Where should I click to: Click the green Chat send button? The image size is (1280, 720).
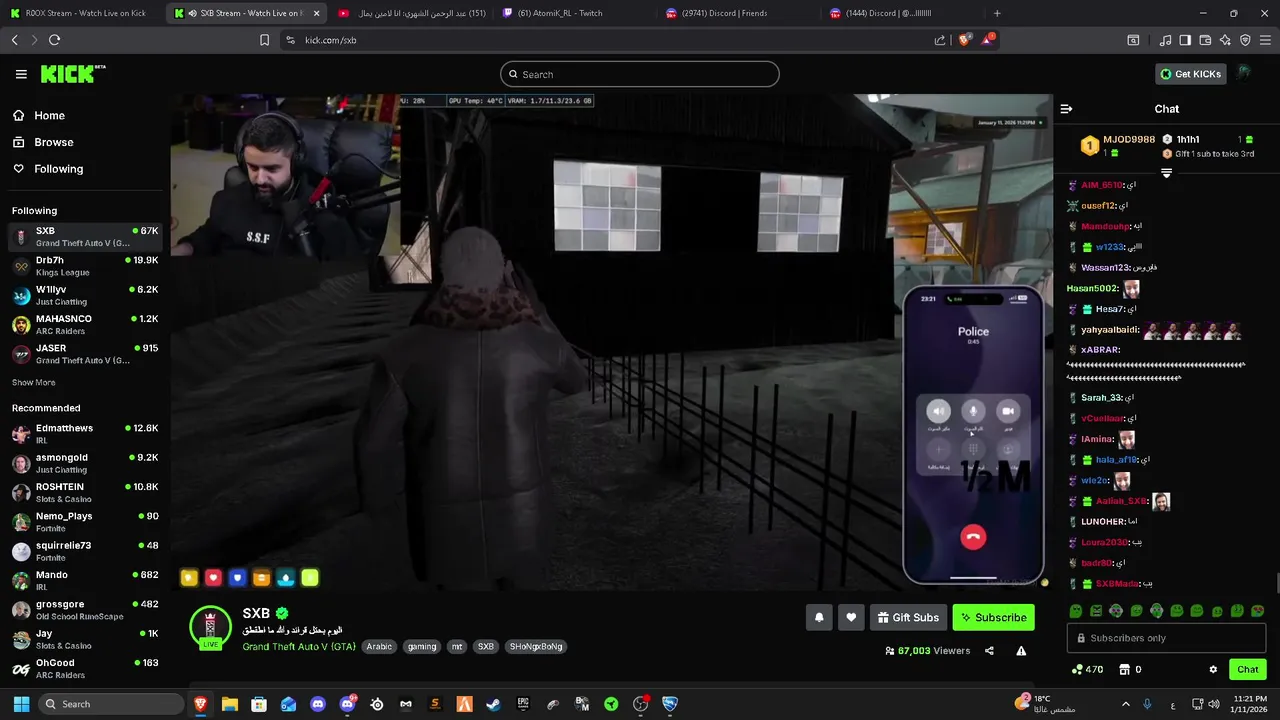(x=1247, y=670)
